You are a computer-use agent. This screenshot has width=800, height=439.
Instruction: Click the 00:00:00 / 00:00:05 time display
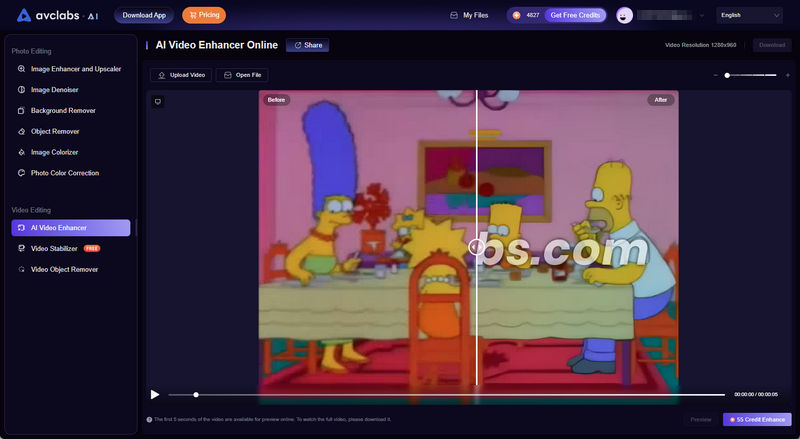click(756, 395)
